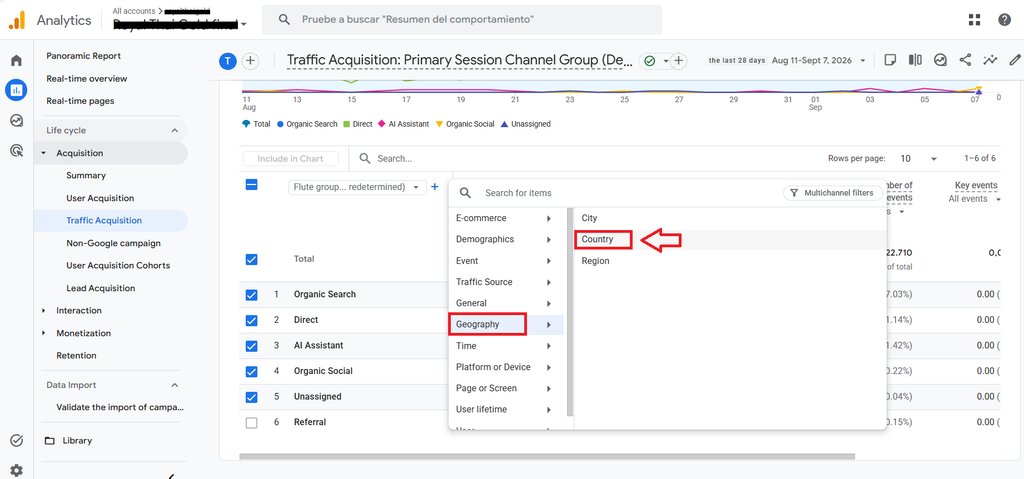1024x479 pixels.
Task: Click the Direct green legend marker
Action: point(347,124)
